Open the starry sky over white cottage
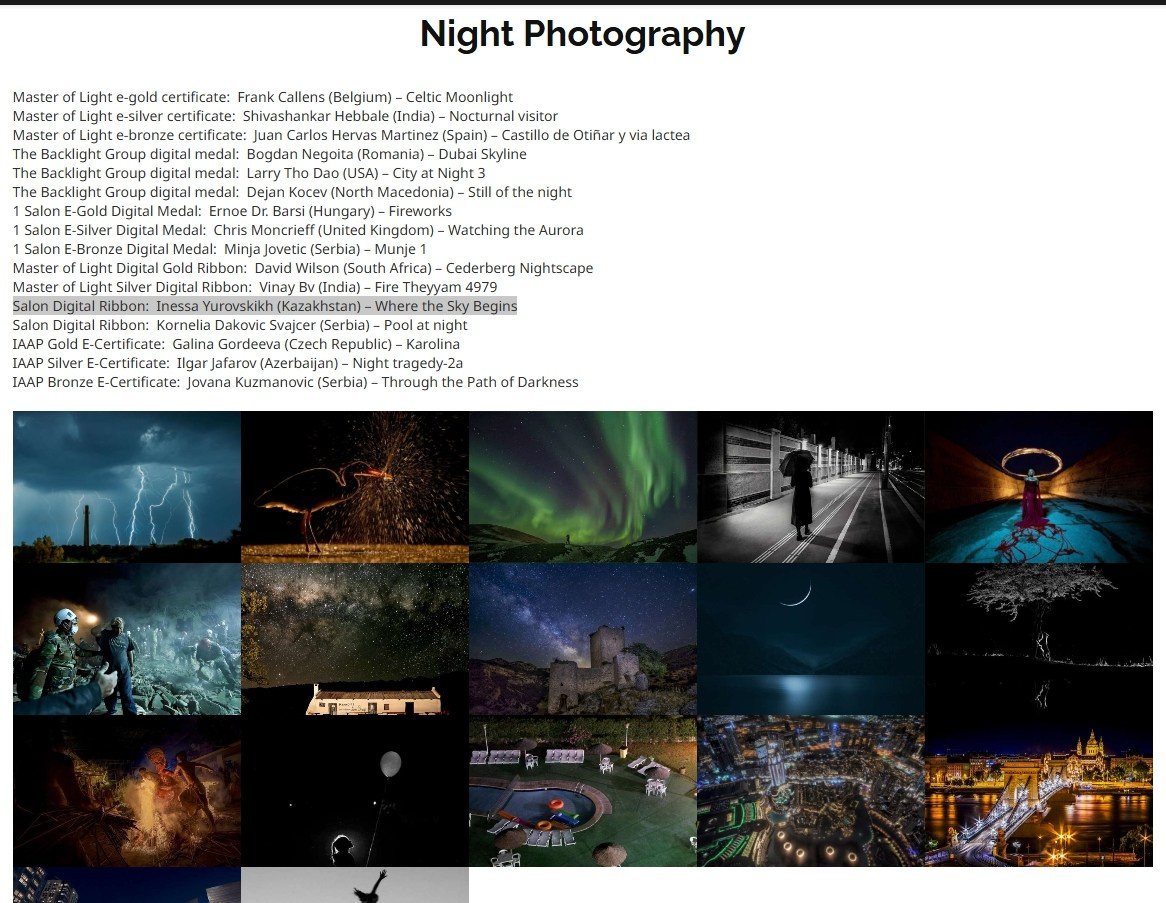 [x=355, y=639]
